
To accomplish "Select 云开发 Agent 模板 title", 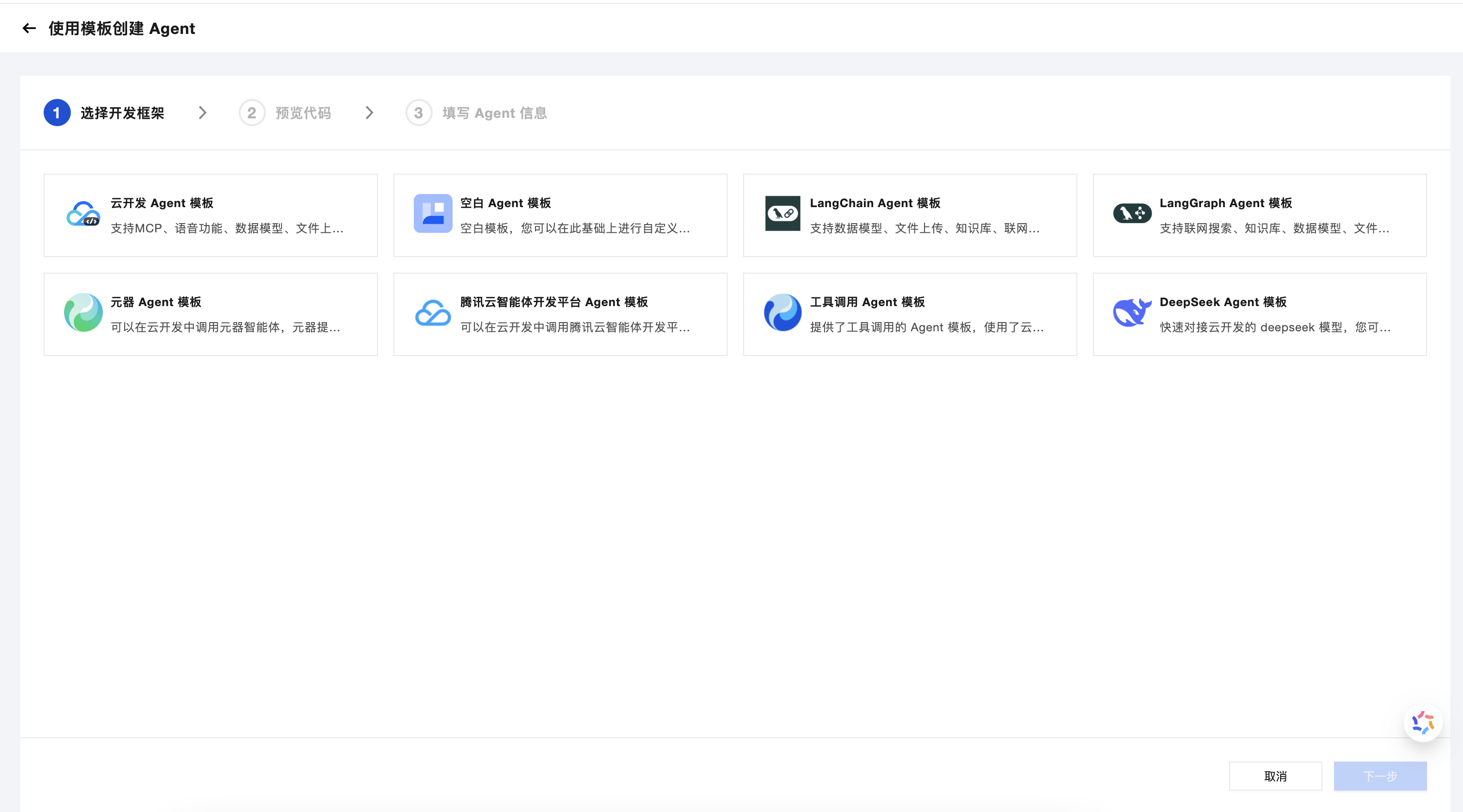I will [162, 203].
